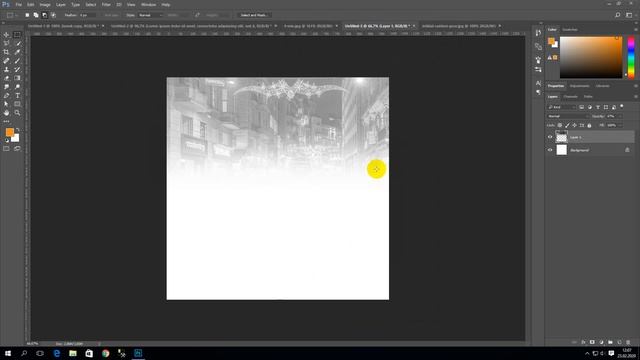The image size is (640, 360).
Task: Open the Layers panel options menu
Action: pos(636,97)
